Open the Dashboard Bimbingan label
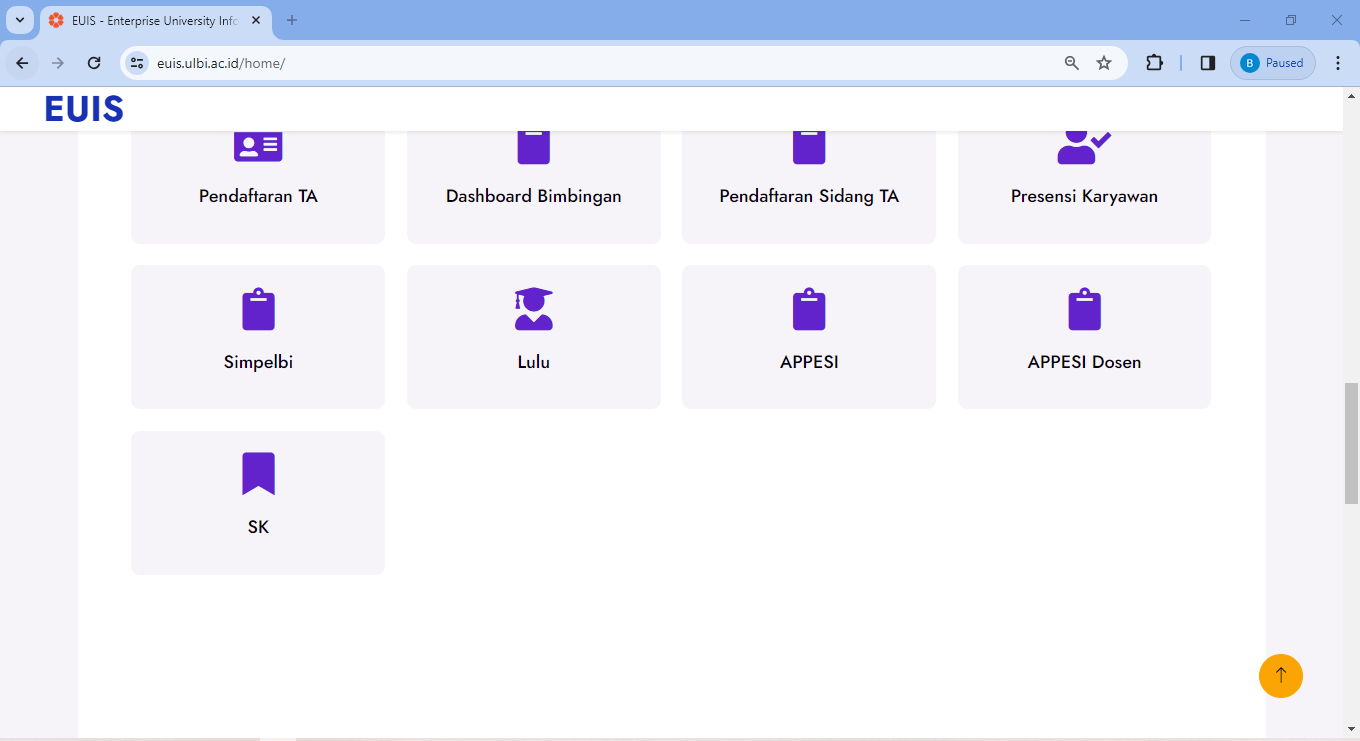 pos(534,196)
